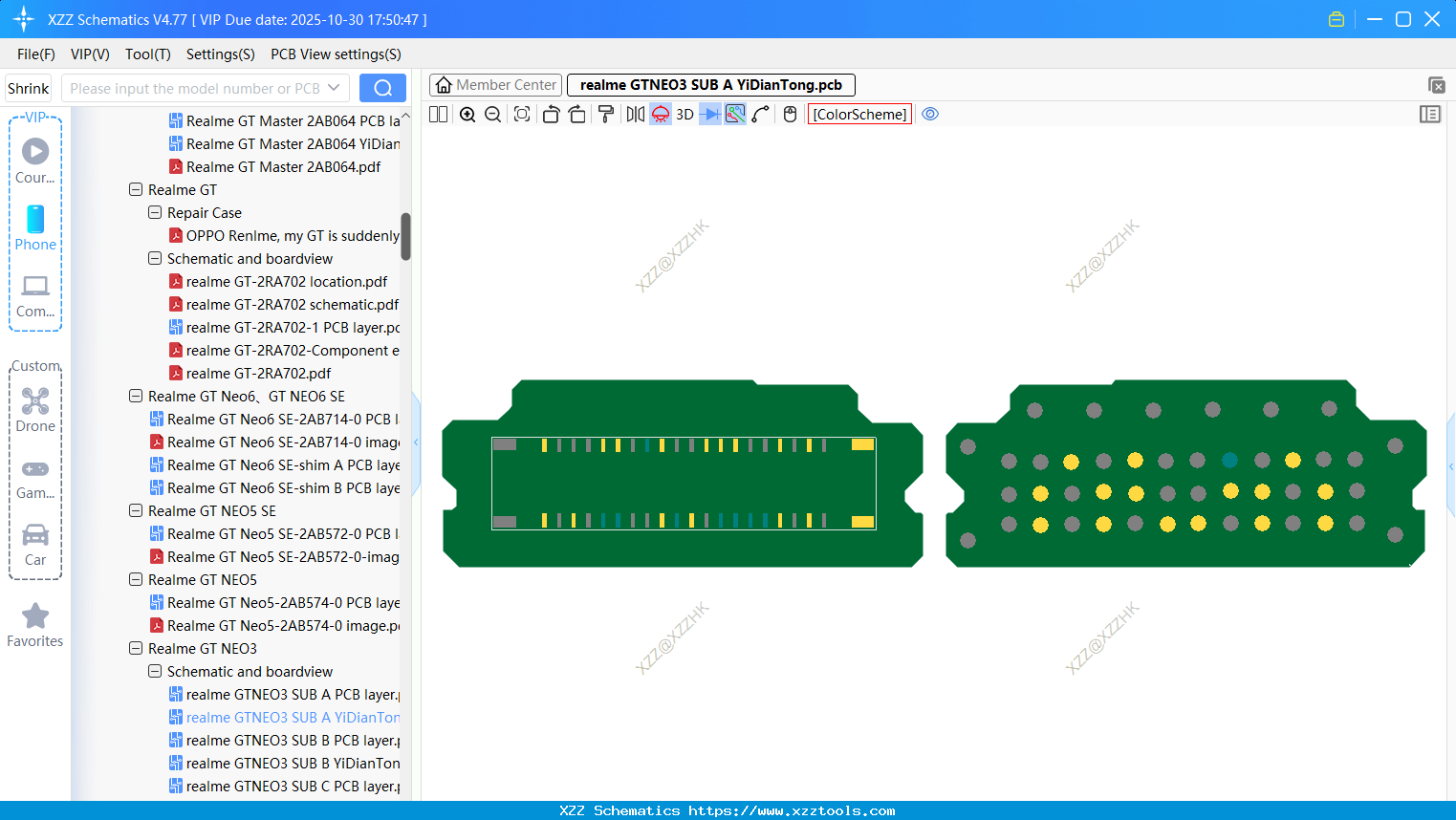The width and height of the screenshot is (1456, 820).
Task: Open Realme GT Master 2AB064.pdf
Action: click(283, 167)
